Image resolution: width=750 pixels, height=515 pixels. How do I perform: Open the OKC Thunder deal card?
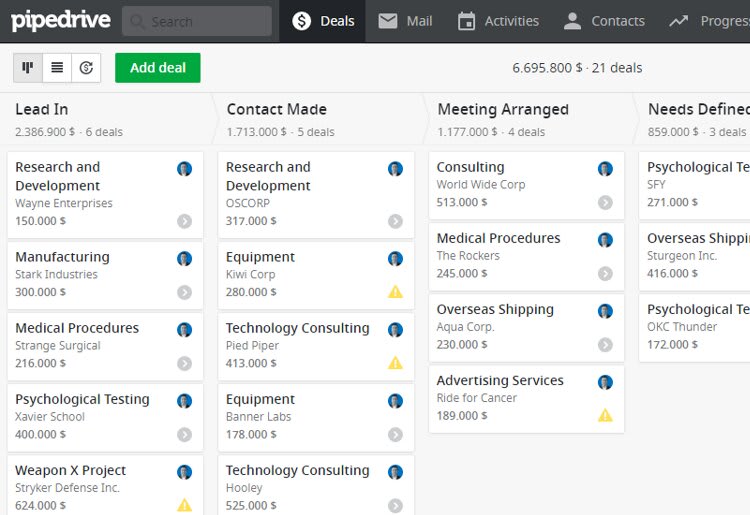tap(695, 328)
